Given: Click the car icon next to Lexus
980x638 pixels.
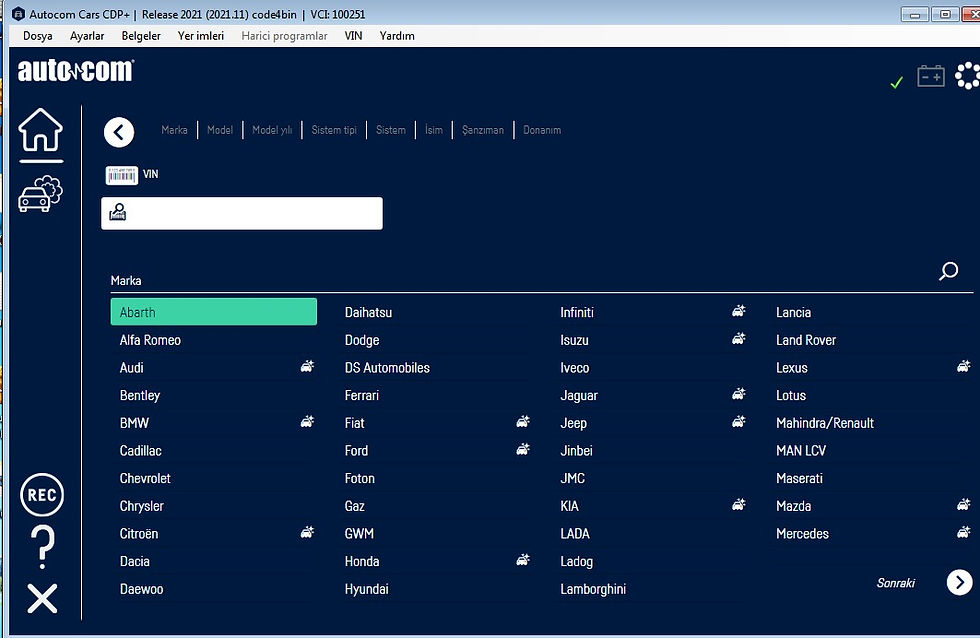Looking at the screenshot, I should tap(964, 366).
